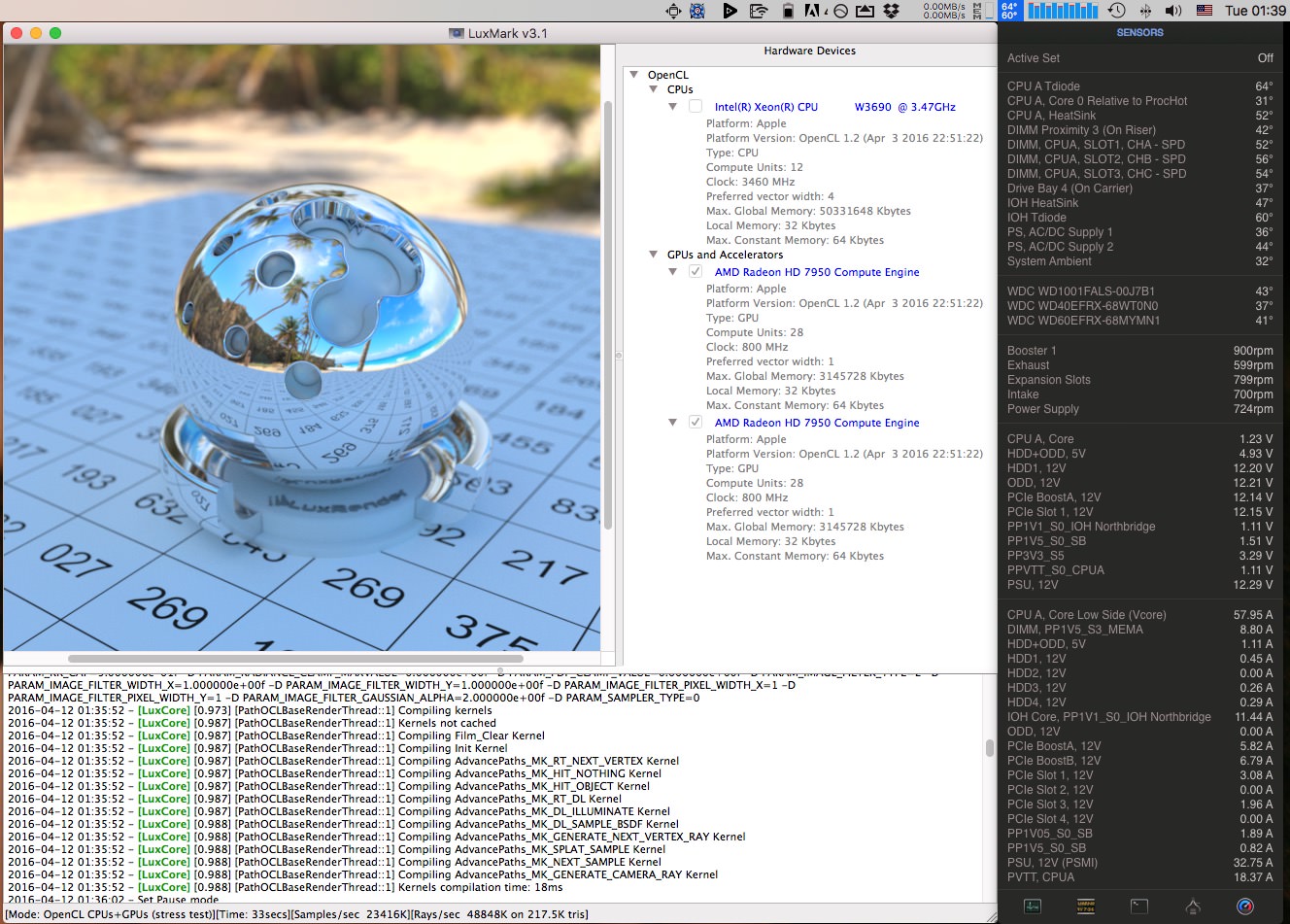Select the PVTT, CPUA 18.37 A row
Image resolution: width=1290 pixels, height=924 pixels.
coord(1139,877)
